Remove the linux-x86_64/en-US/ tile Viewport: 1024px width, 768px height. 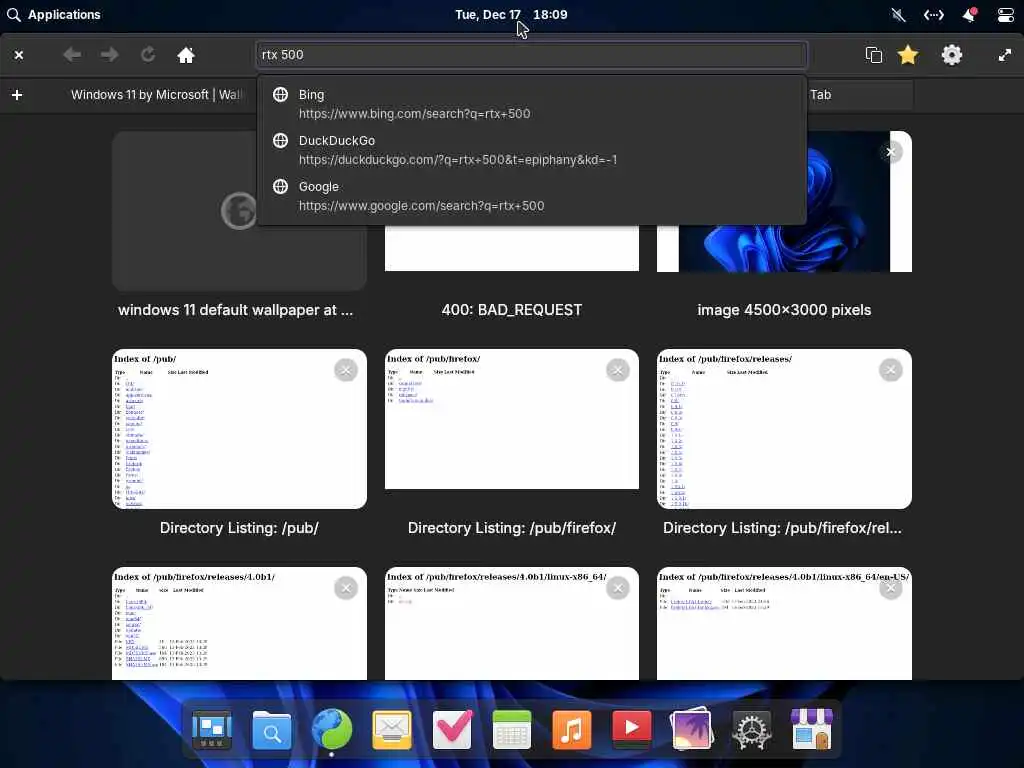(891, 588)
